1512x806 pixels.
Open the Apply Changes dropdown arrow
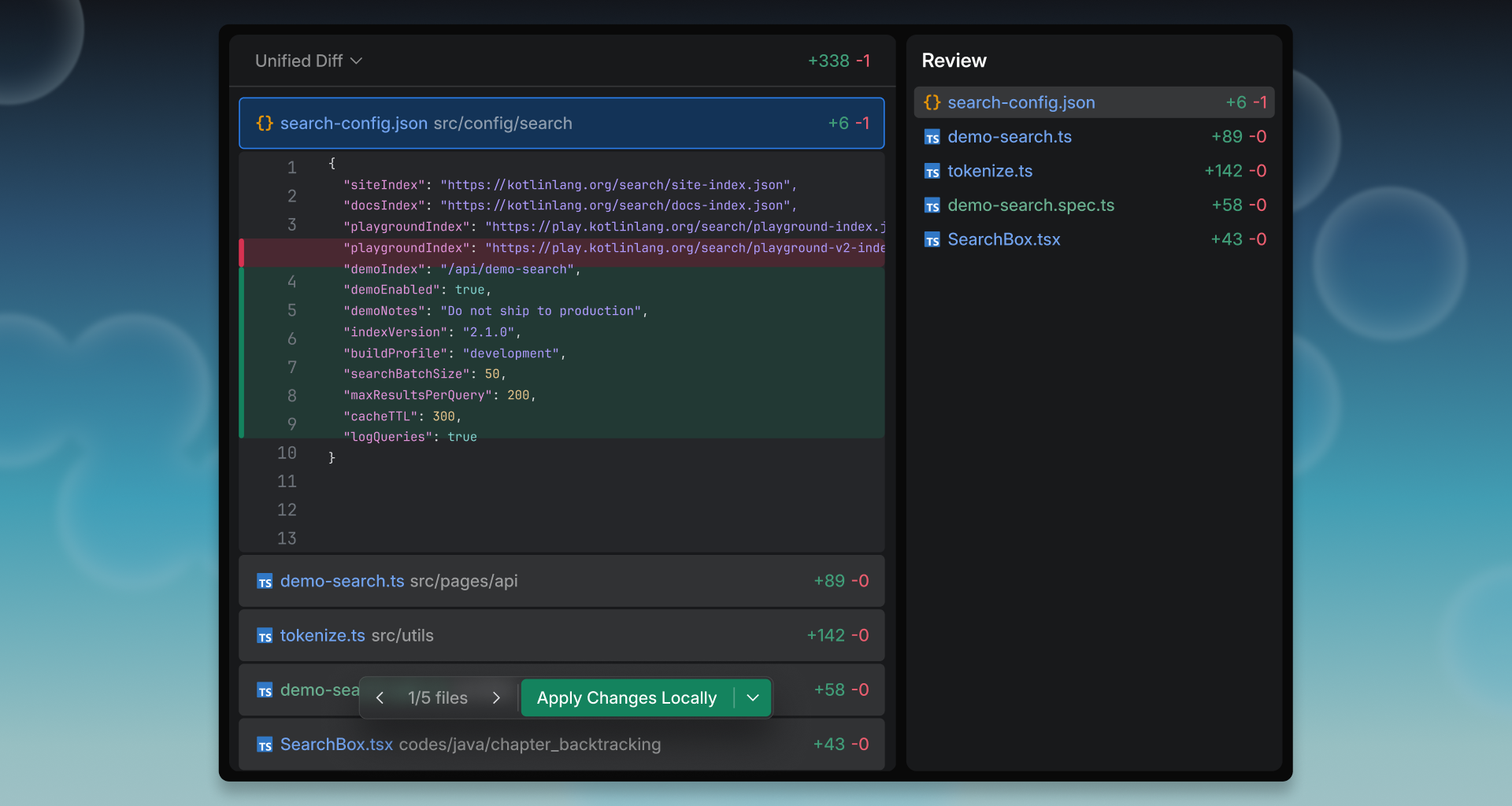[x=753, y=698]
